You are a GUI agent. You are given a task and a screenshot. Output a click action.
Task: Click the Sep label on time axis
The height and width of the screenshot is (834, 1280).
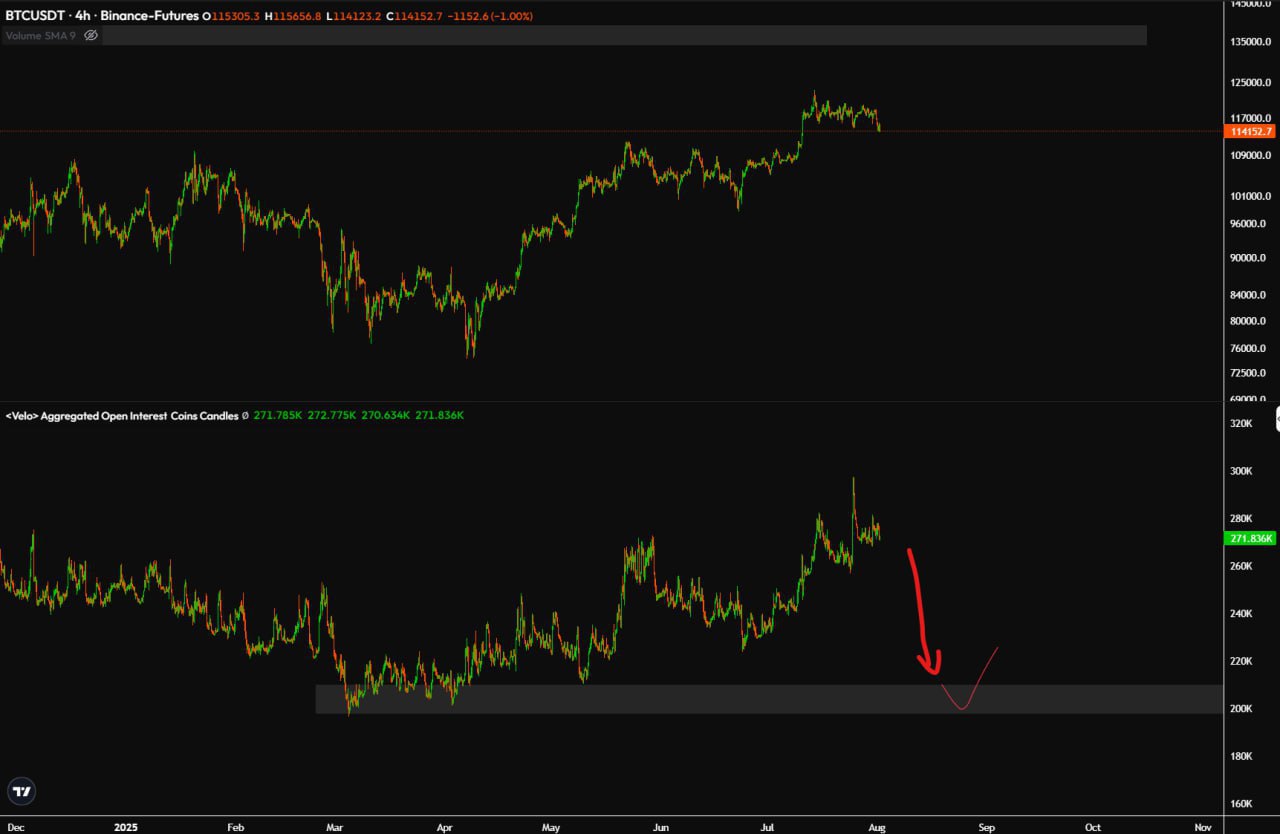[x=986, y=827]
